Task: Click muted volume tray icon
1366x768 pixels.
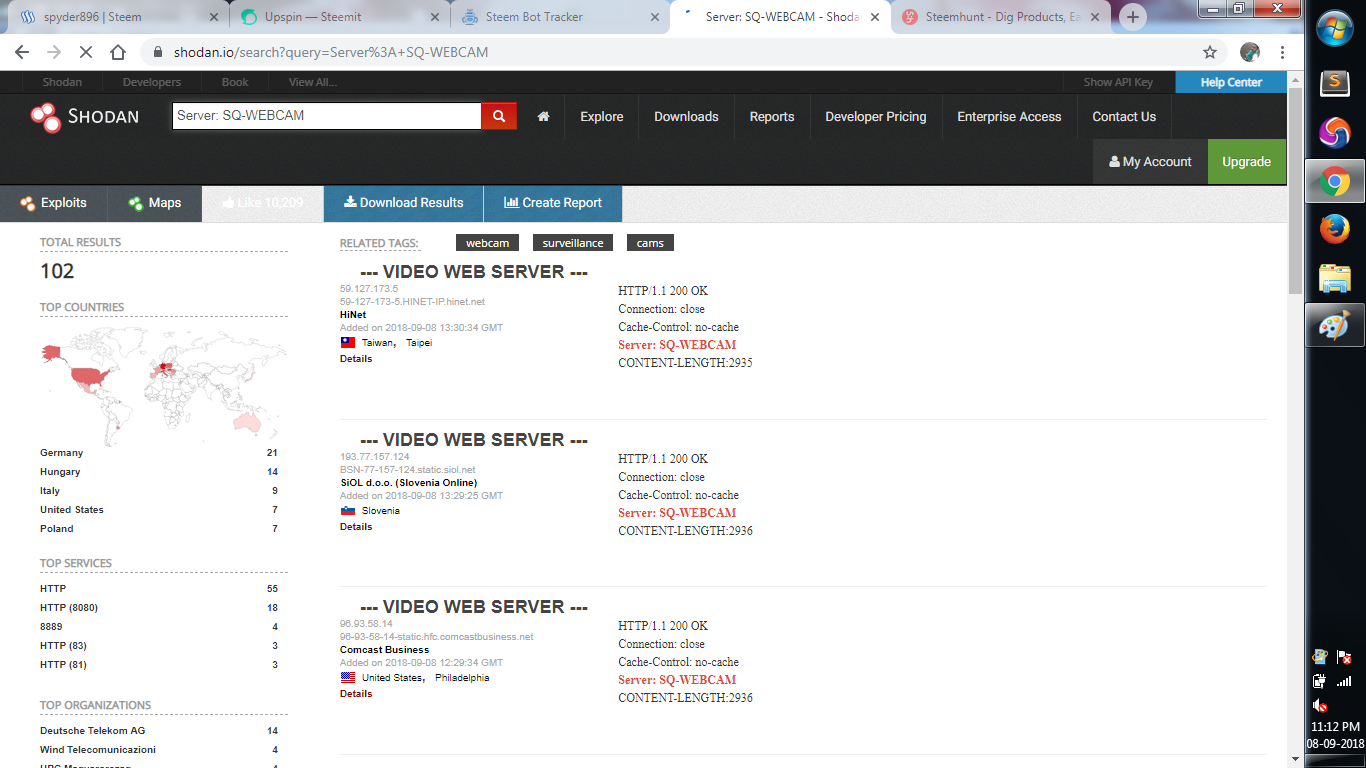Action: click(1321, 705)
